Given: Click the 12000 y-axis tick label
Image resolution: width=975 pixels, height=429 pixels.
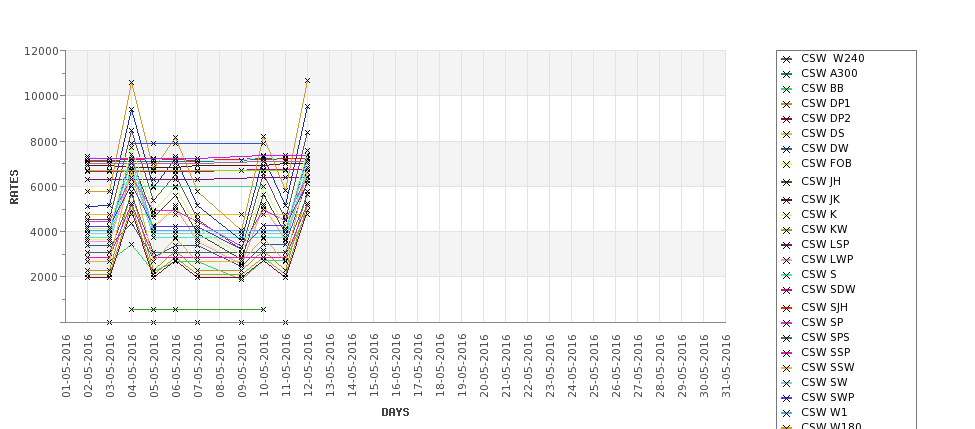Looking at the screenshot, I should click(x=42, y=51).
